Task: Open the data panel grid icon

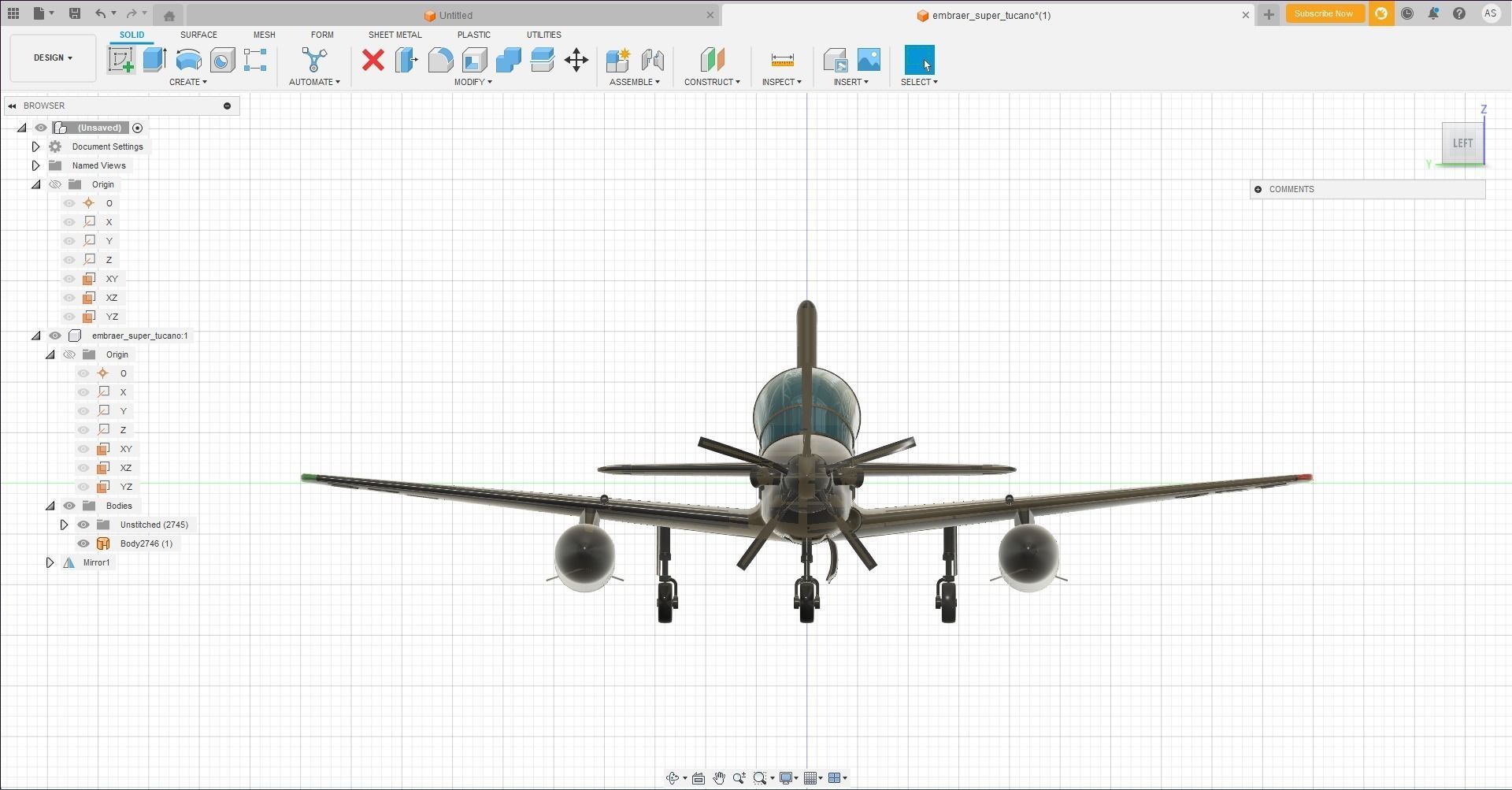Action: [13, 13]
